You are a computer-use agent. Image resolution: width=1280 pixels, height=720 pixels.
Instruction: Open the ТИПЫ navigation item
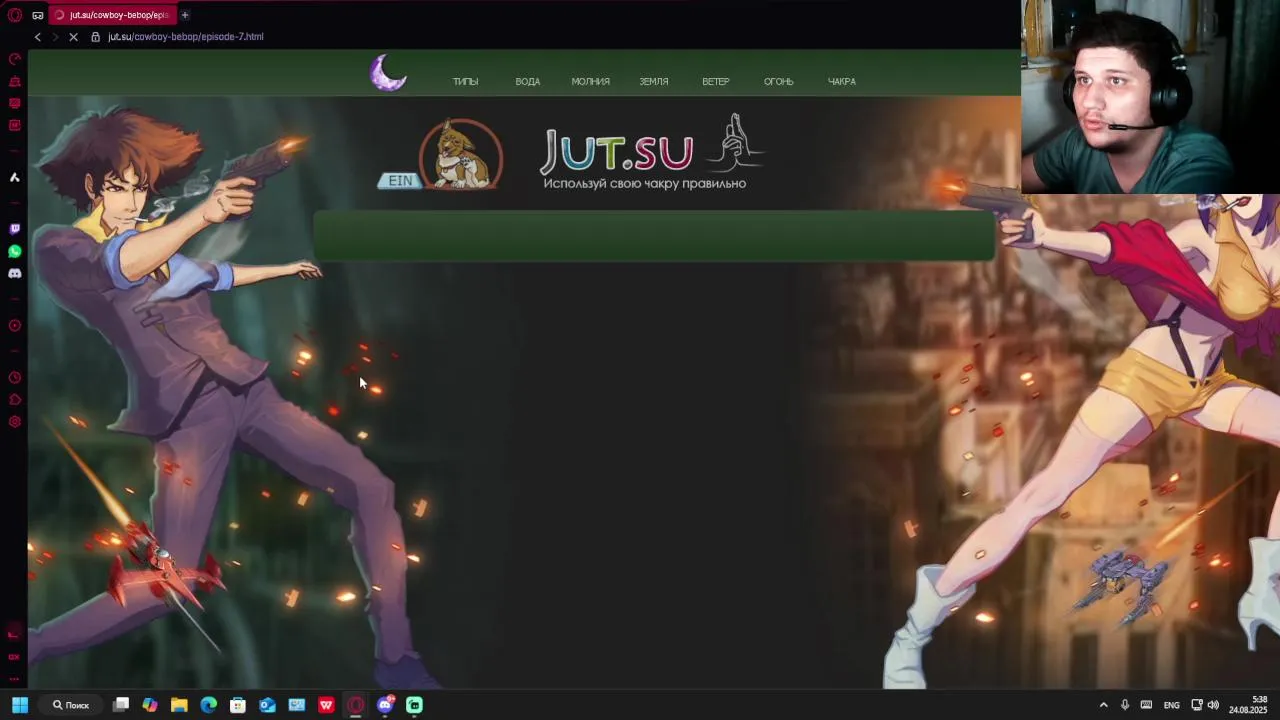(465, 82)
